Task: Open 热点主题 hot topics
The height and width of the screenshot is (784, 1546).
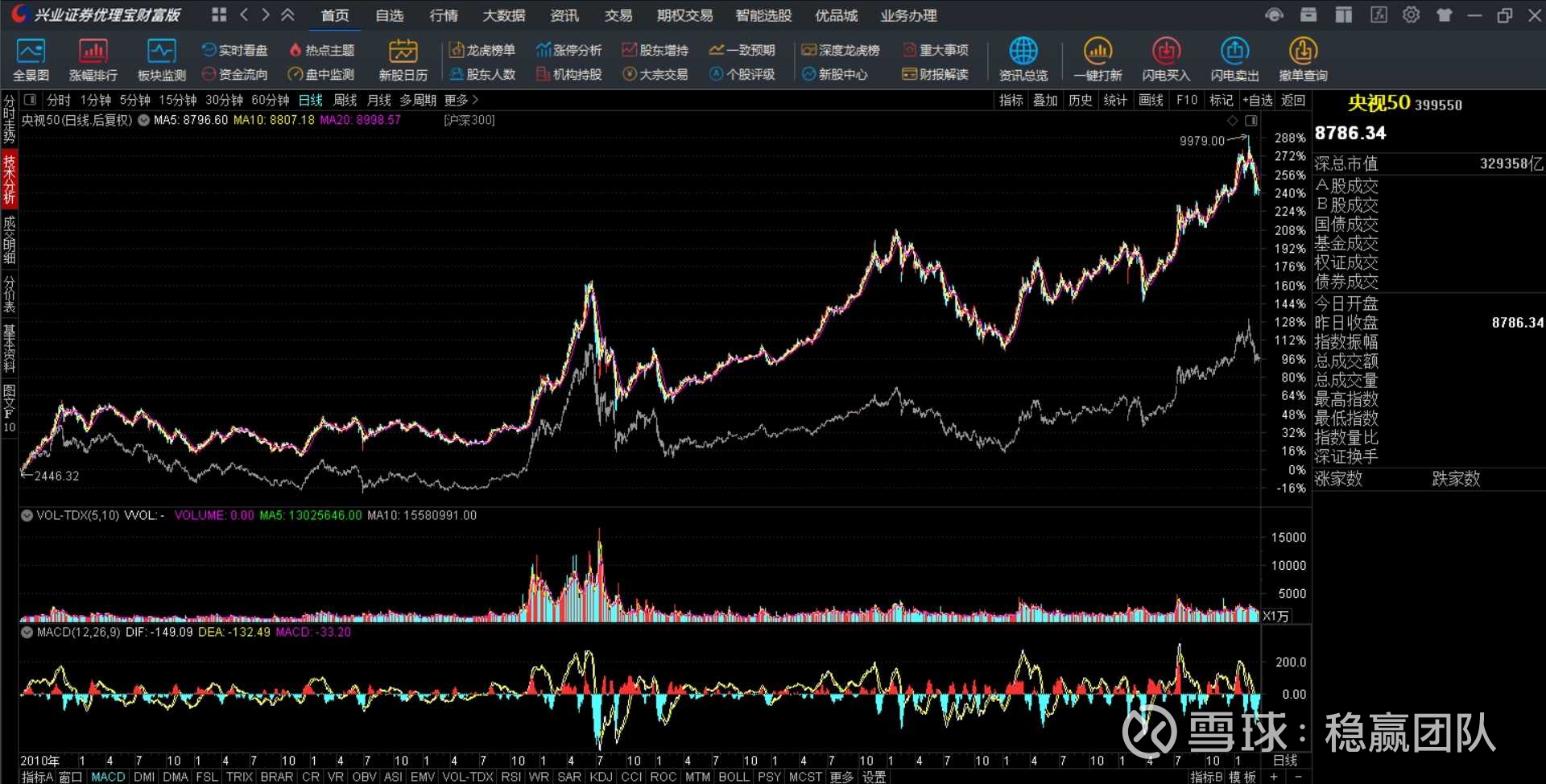Action: tap(321, 50)
